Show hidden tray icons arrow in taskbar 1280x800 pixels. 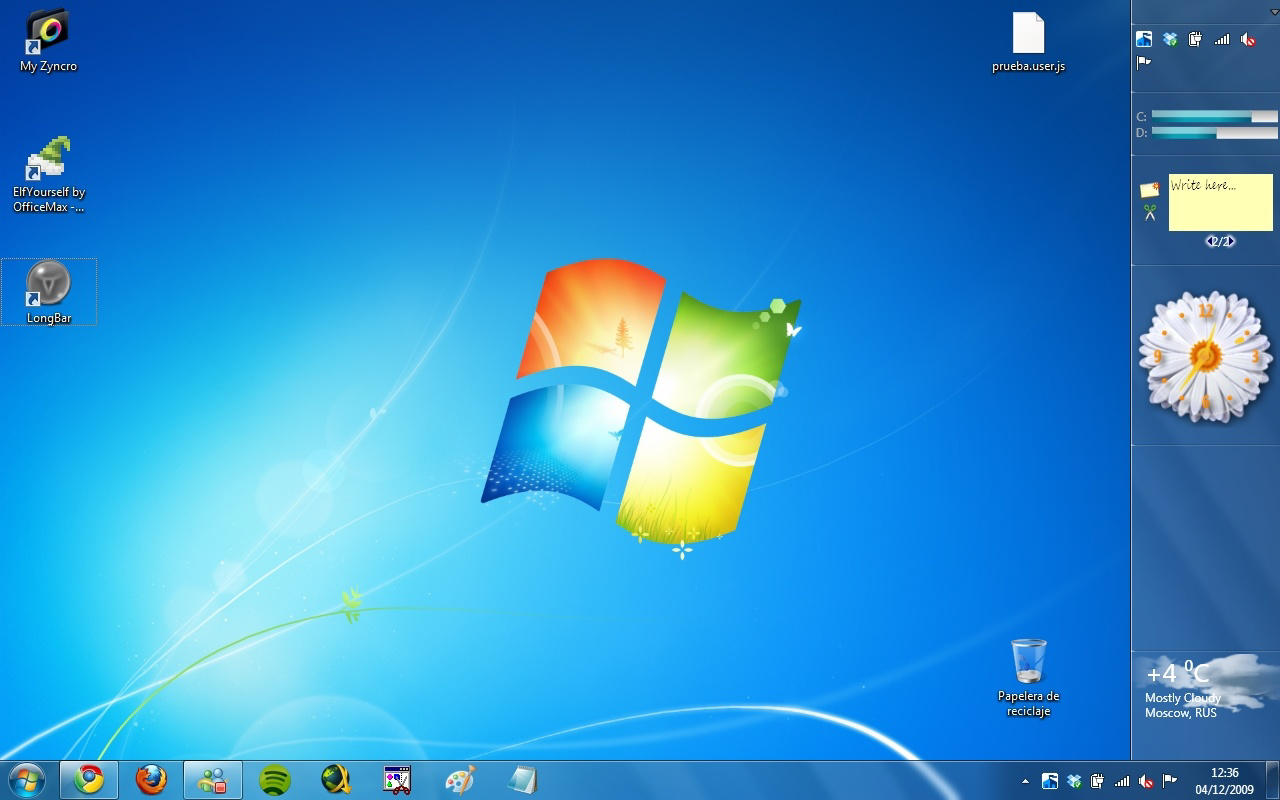[1025, 781]
